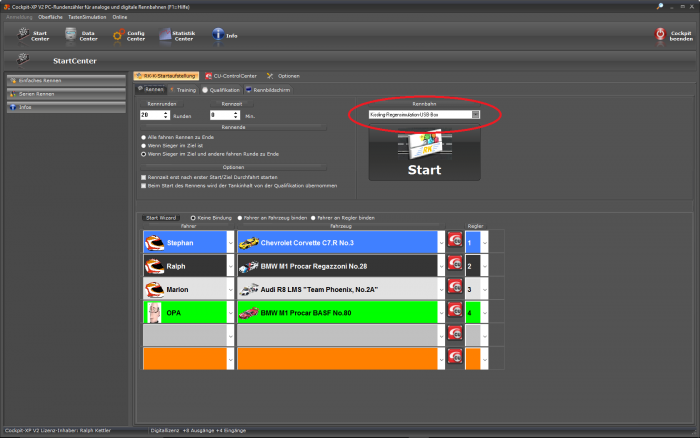This screenshot has width=700, height=438.
Task: Click the Info icon in top toolbar
Action: (x=217, y=35)
